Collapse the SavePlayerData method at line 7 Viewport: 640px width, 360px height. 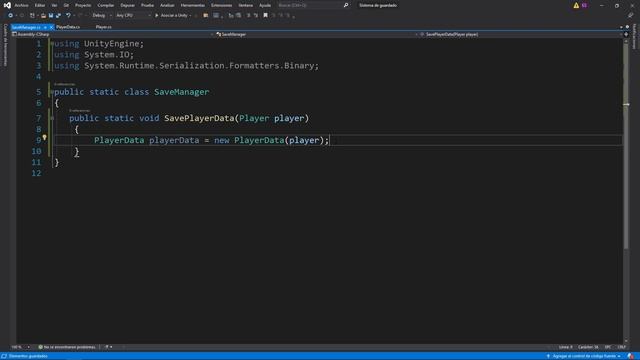52,118
